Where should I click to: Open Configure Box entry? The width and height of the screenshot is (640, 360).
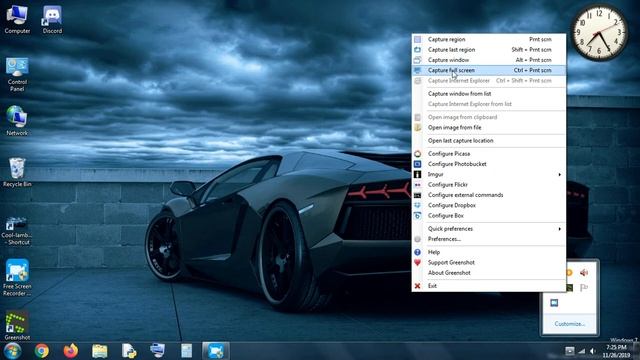point(489,216)
